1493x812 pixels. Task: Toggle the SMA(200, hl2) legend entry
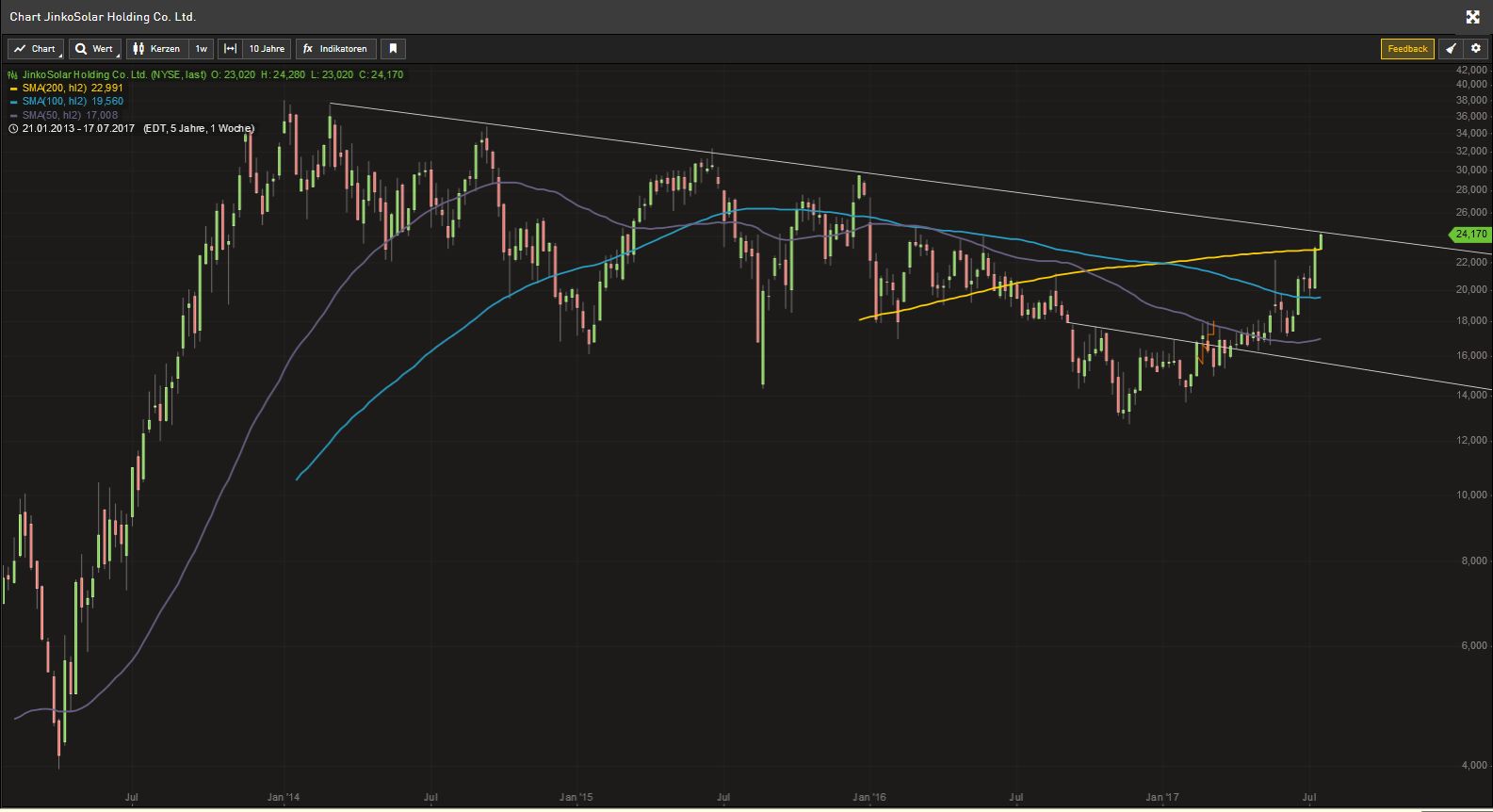(72, 88)
